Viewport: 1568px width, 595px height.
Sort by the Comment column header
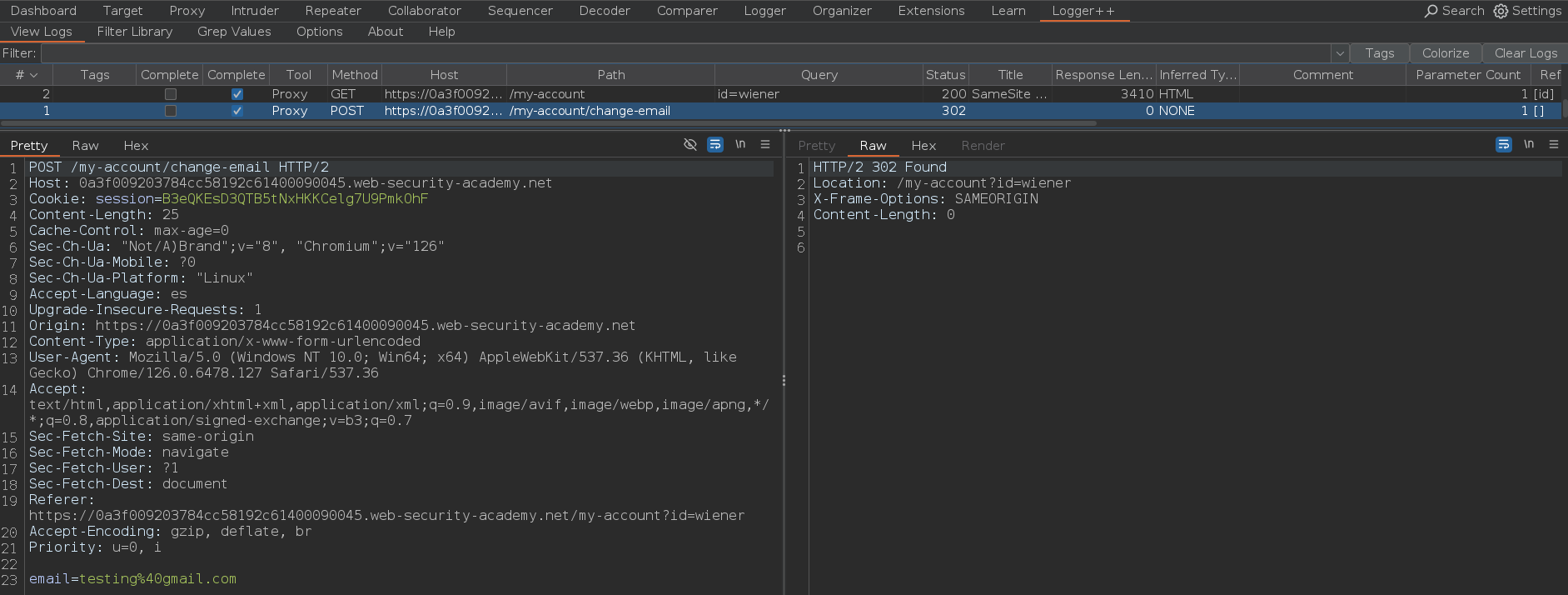[1322, 75]
